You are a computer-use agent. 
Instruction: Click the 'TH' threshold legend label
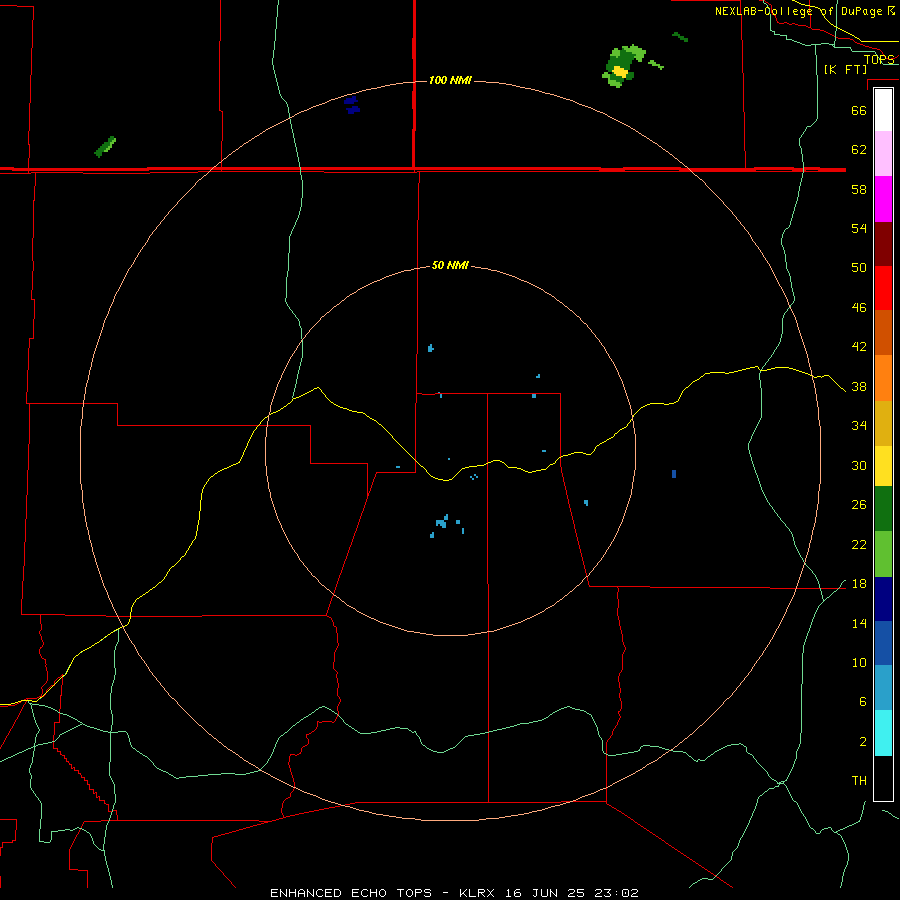coord(859,780)
